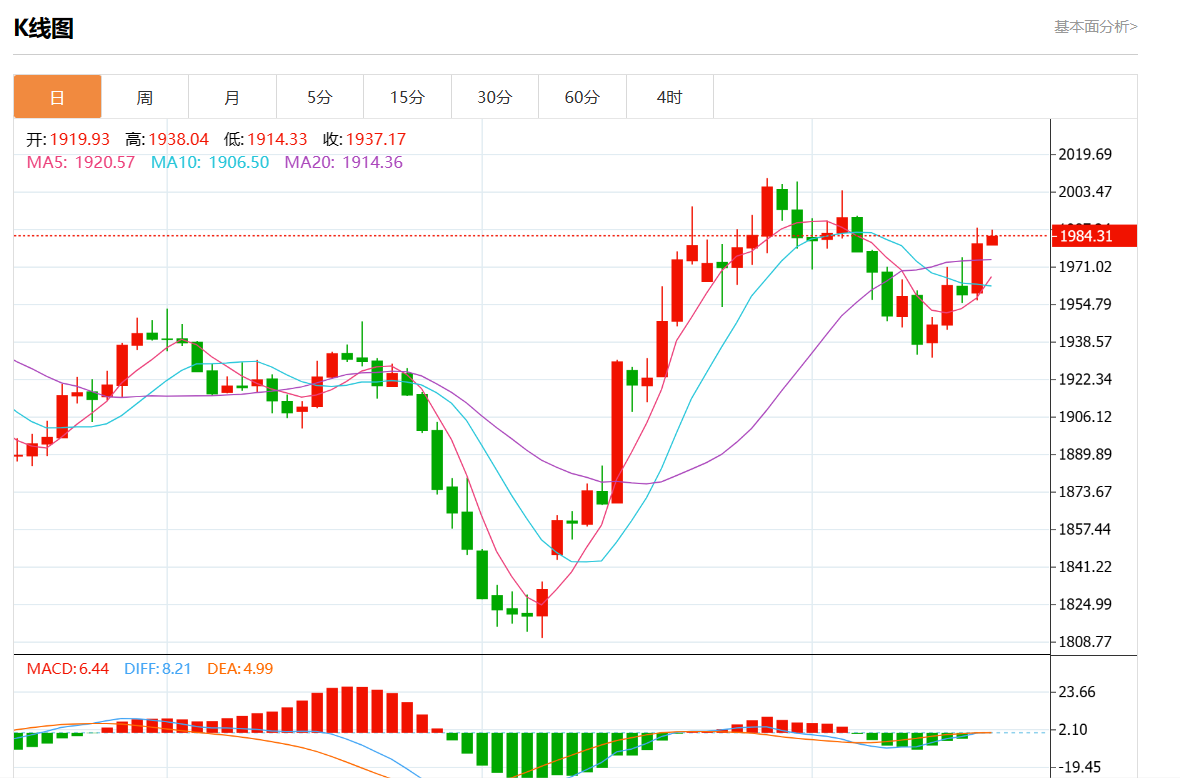Click the 1857.44 price axis label
This screenshot has width=1180, height=778.
(1085, 530)
